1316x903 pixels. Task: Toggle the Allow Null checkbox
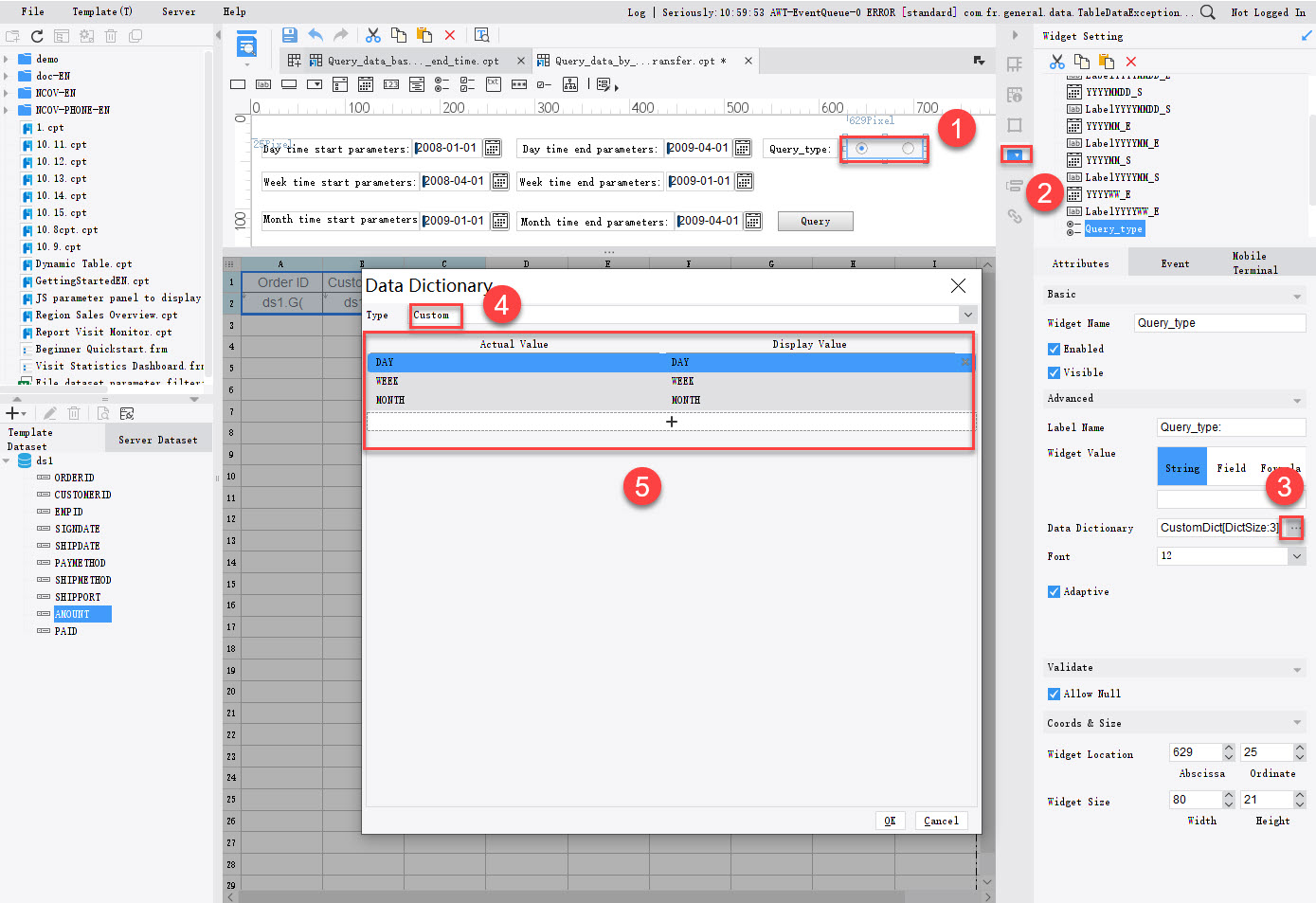pyautogui.click(x=1054, y=694)
